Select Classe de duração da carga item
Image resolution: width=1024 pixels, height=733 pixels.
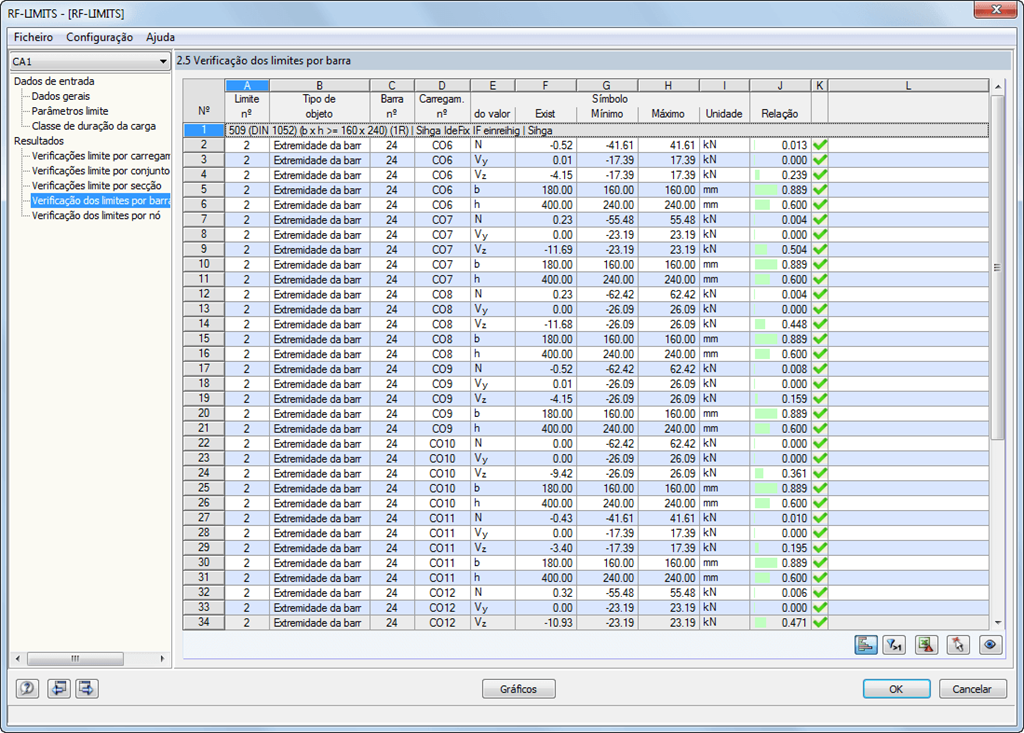tap(93, 126)
